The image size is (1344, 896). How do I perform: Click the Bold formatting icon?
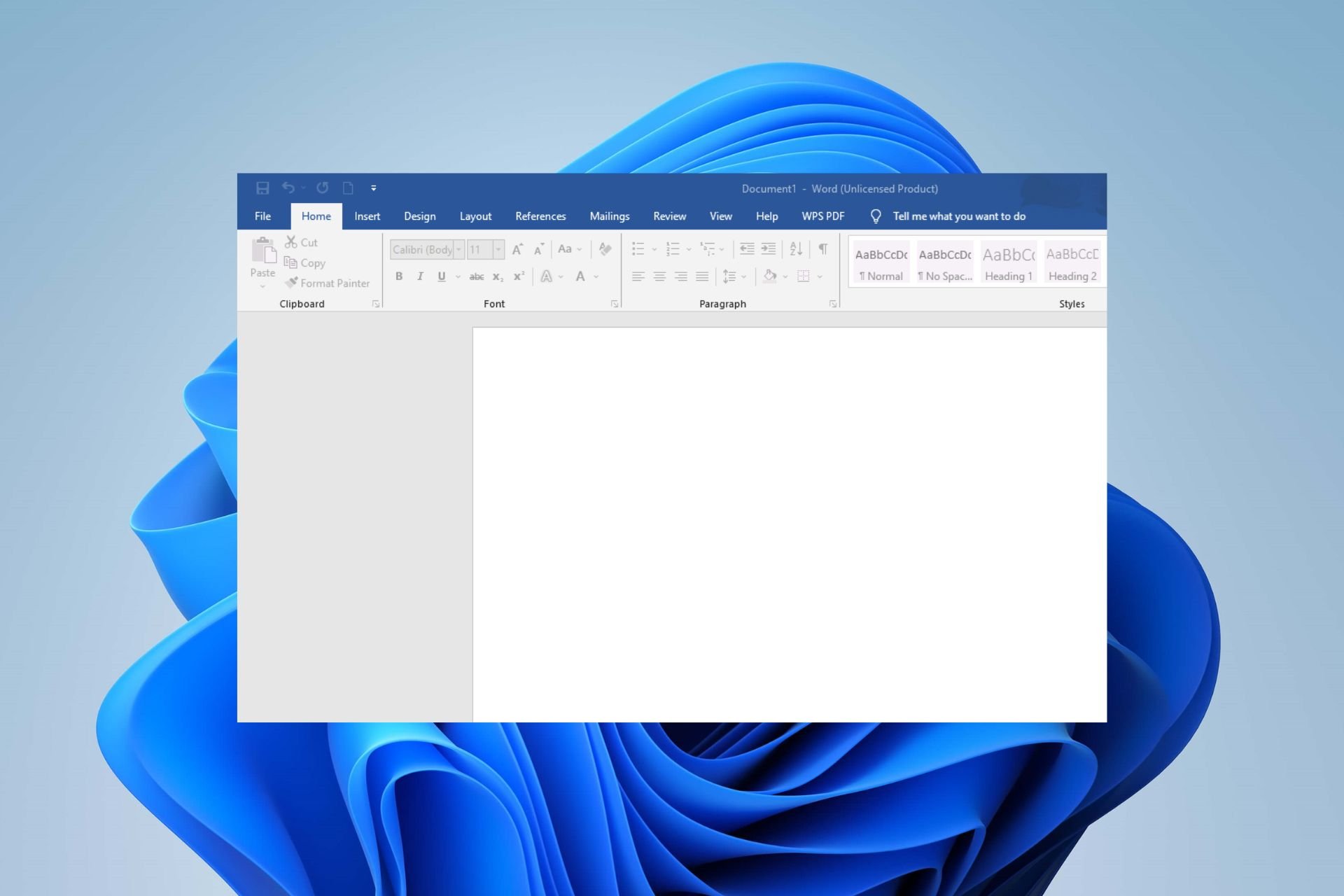click(x=399, y=276)
